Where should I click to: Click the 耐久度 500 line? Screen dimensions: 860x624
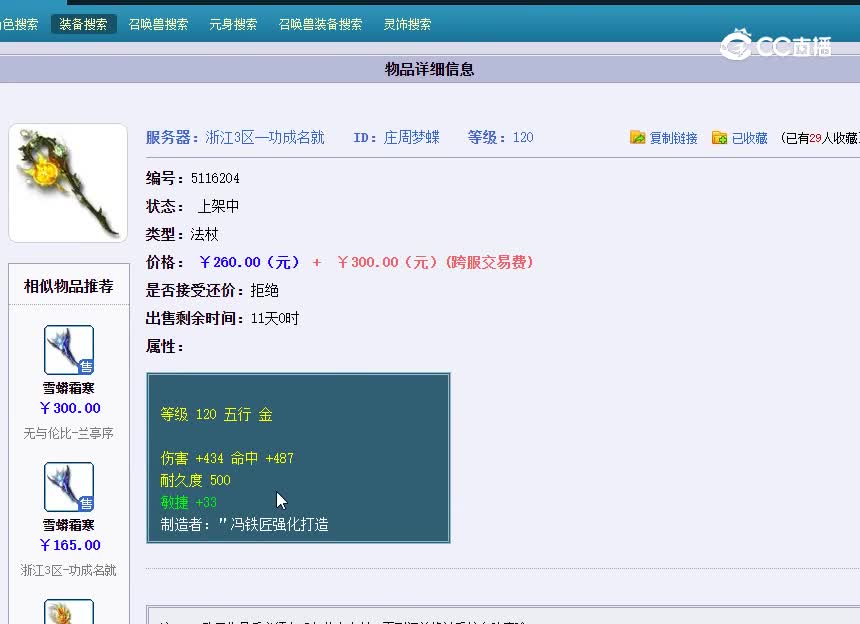(195, 480)
